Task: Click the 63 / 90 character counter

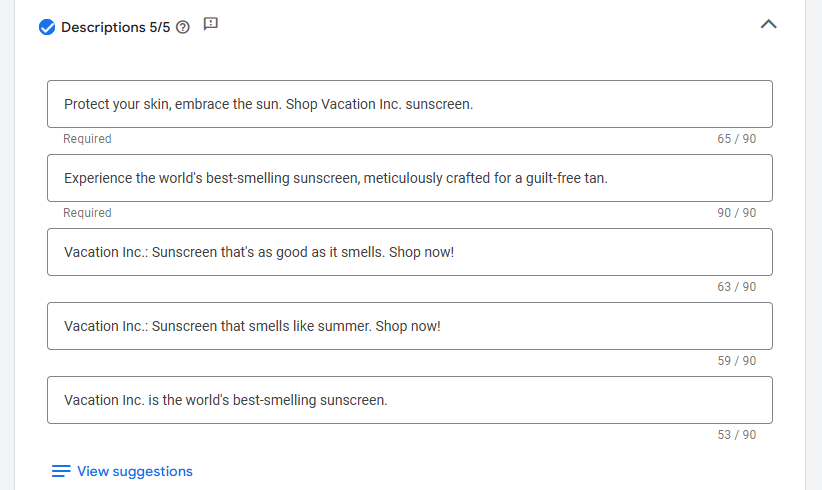Action: coord(736,287)
